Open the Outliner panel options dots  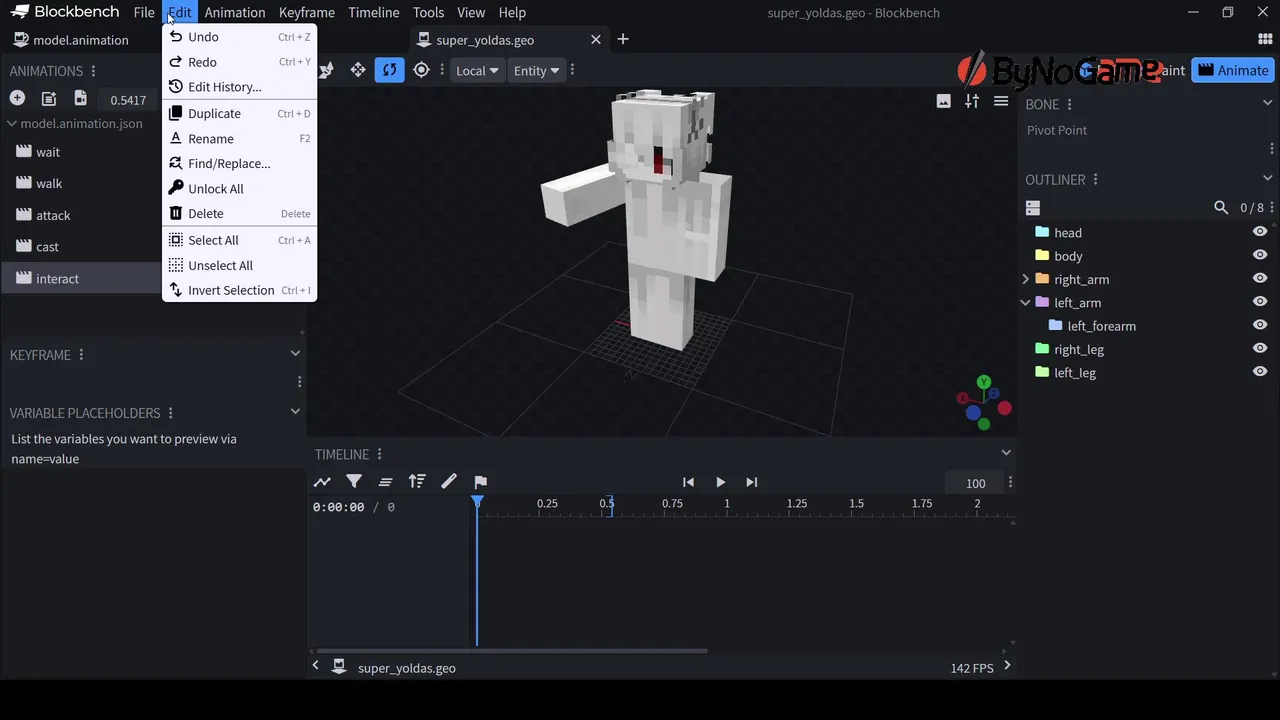[1095, 180]
